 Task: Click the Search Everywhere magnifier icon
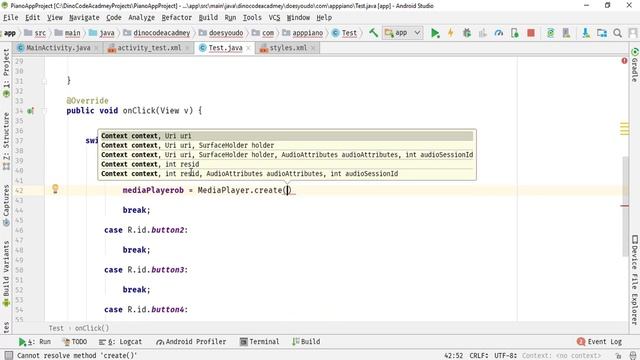tap(618, 33)
